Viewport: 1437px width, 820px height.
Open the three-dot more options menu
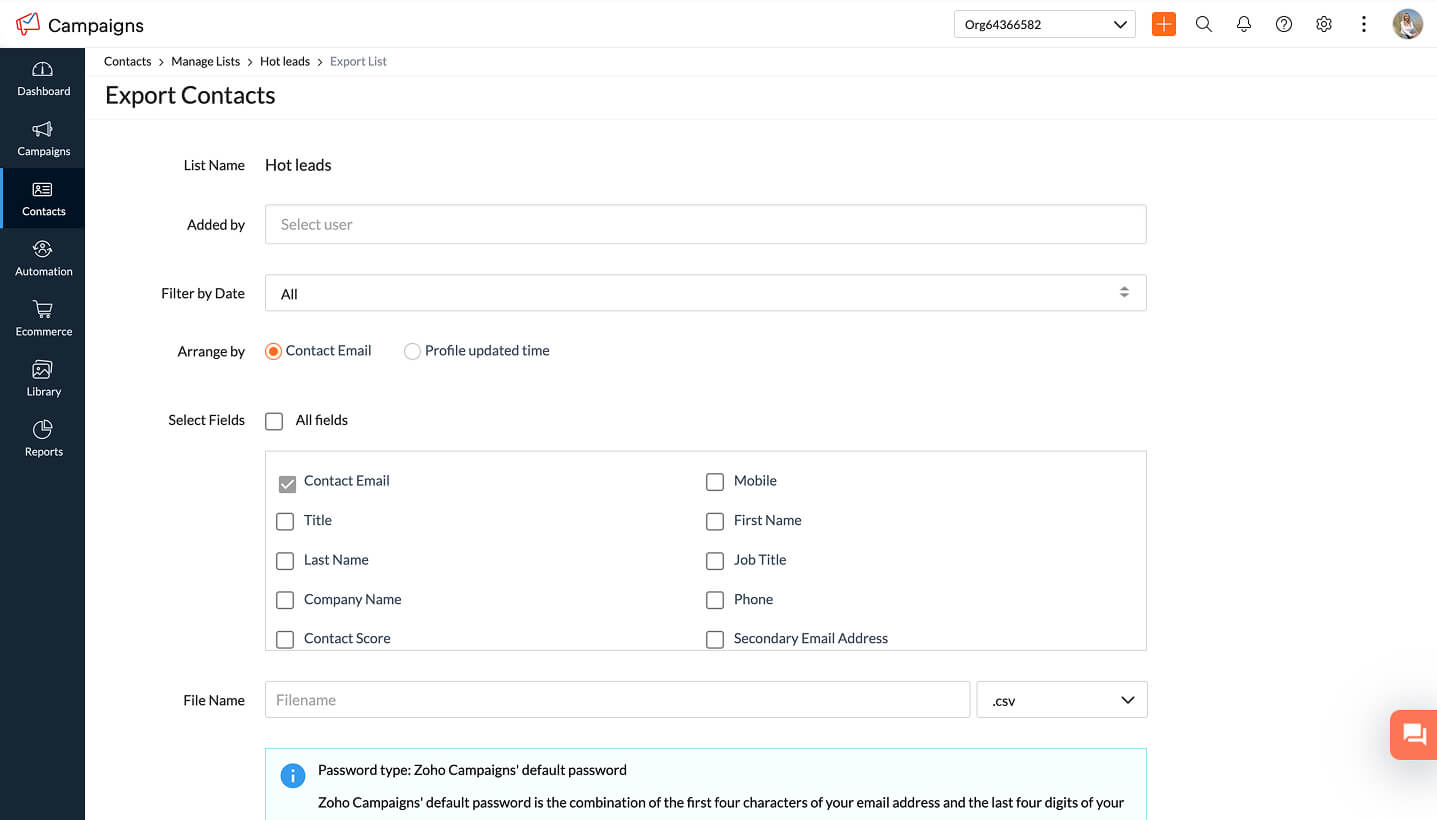coord(1363,24)
